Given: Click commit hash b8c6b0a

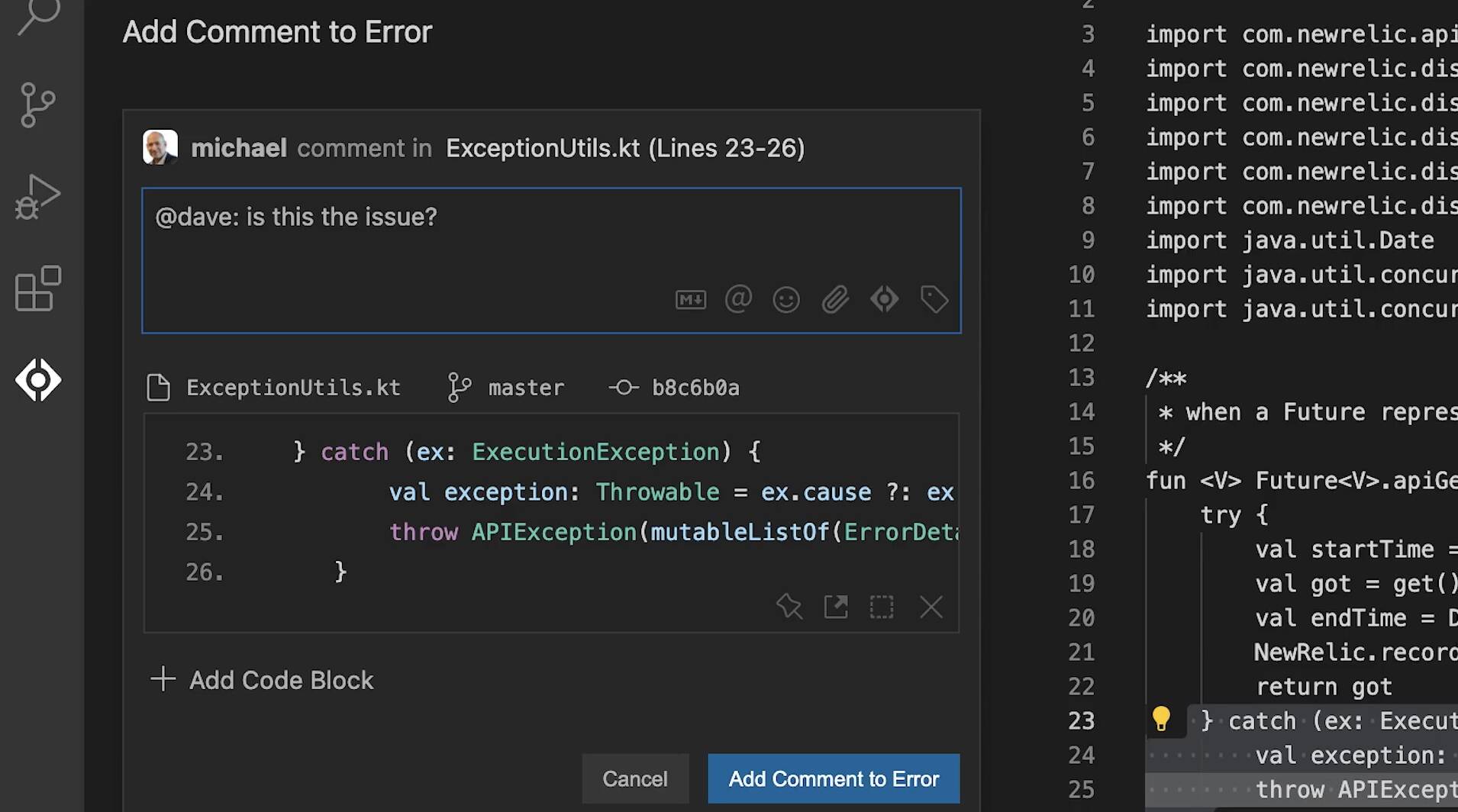Looking at the screenshot, I should click(695, 388).
